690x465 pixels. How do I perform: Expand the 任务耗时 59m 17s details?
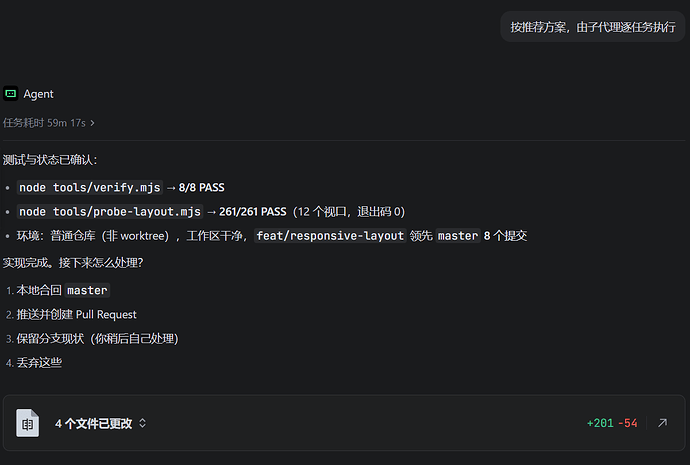(48, 123)
